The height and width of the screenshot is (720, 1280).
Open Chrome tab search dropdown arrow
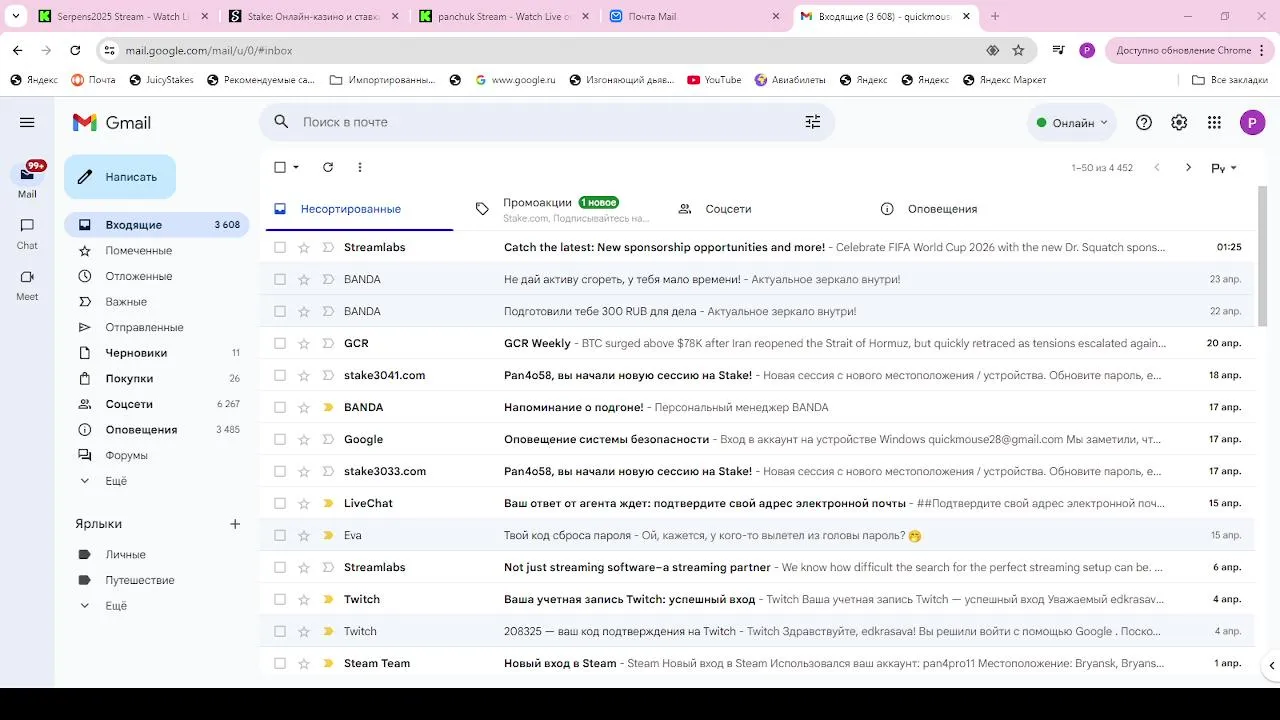click(x=16, y=16)
